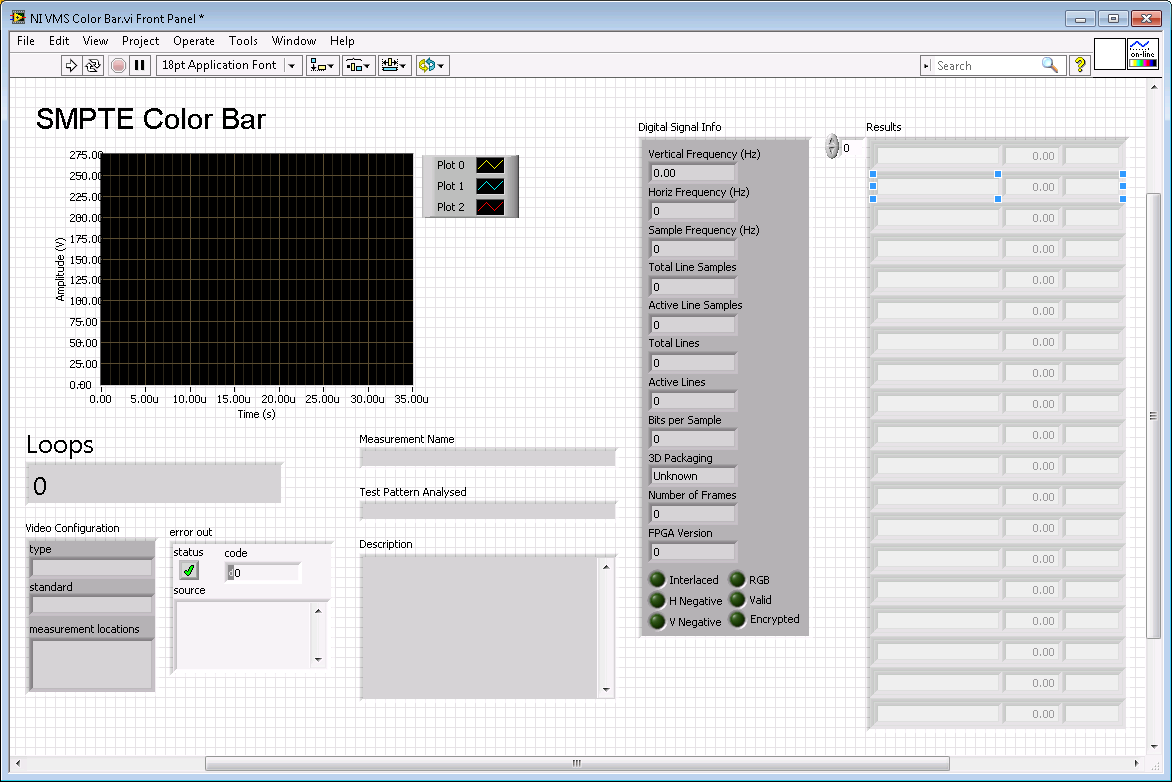Click the Time (s) axis label
The image size is (1172, 782).
pos(256,414)
